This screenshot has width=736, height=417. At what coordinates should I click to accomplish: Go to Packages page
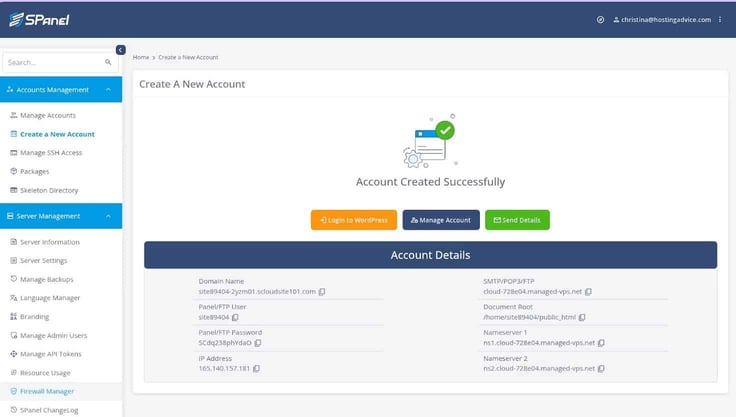tap(34, 171)
